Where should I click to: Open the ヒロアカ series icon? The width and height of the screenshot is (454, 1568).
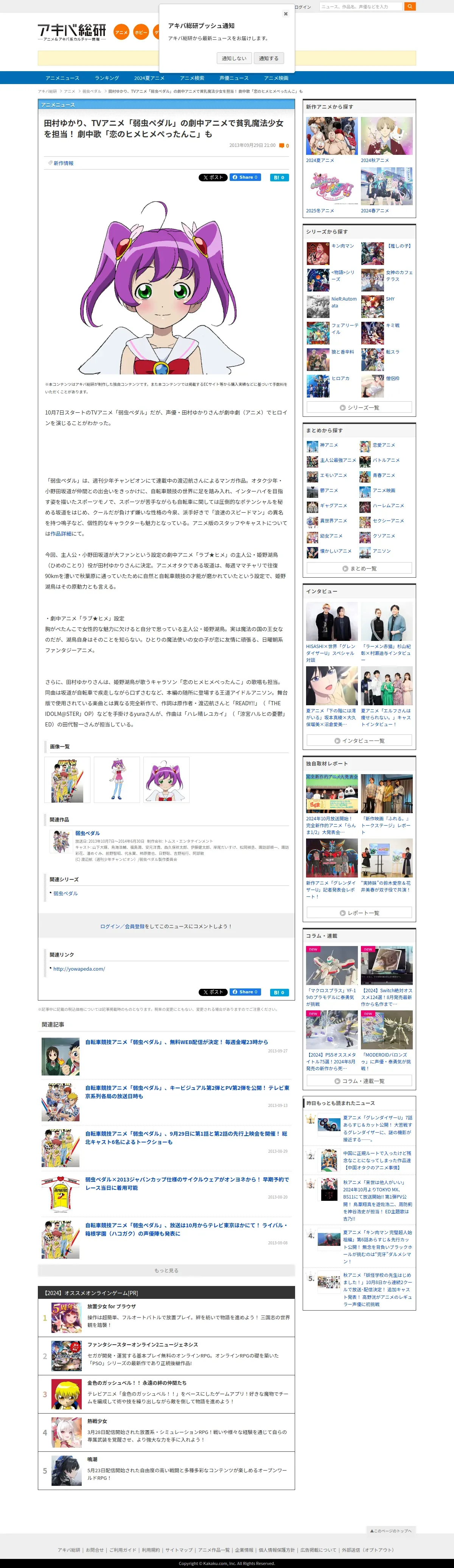[x=318, y=386]
